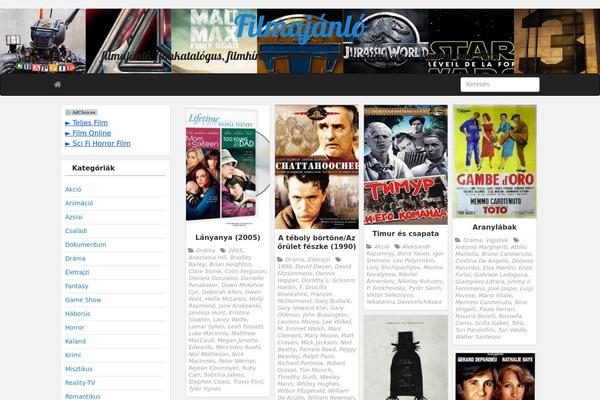Open the Timur és csapata title link
Viewport: 600px width, 400px height.
pos(406,233)
